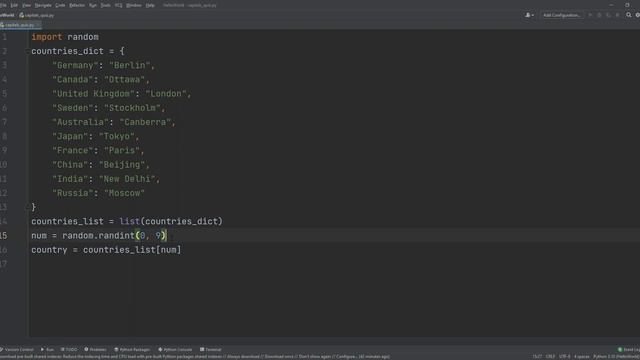The height and width of the screenshot is (360, 640).
Task: Open the Terminal tool window
Action: (211, 349)
